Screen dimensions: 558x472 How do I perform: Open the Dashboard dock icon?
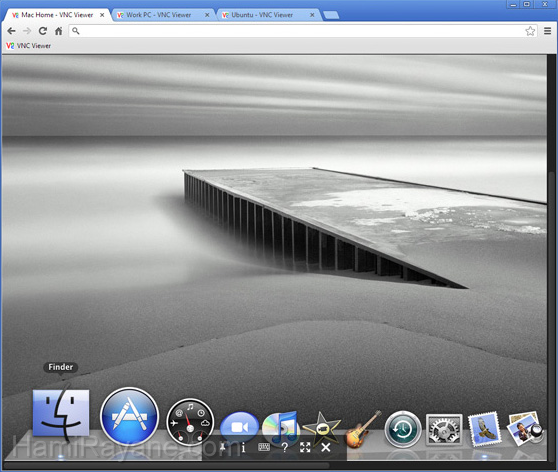point(190,423)
